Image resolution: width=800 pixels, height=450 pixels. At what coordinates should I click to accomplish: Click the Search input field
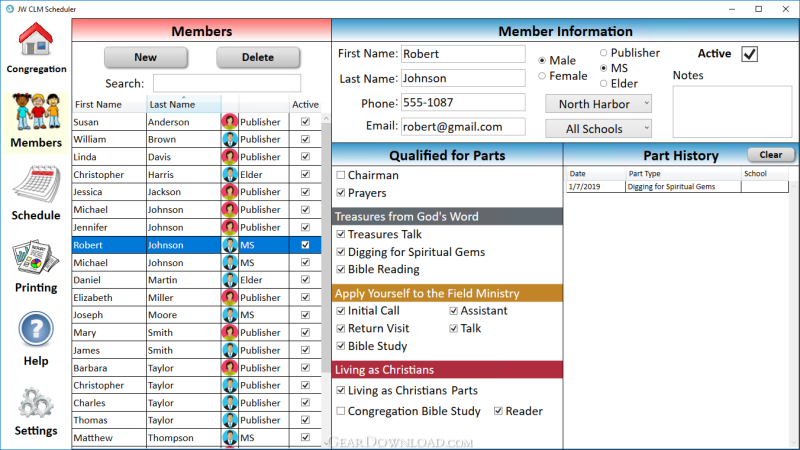coord(227,83)
